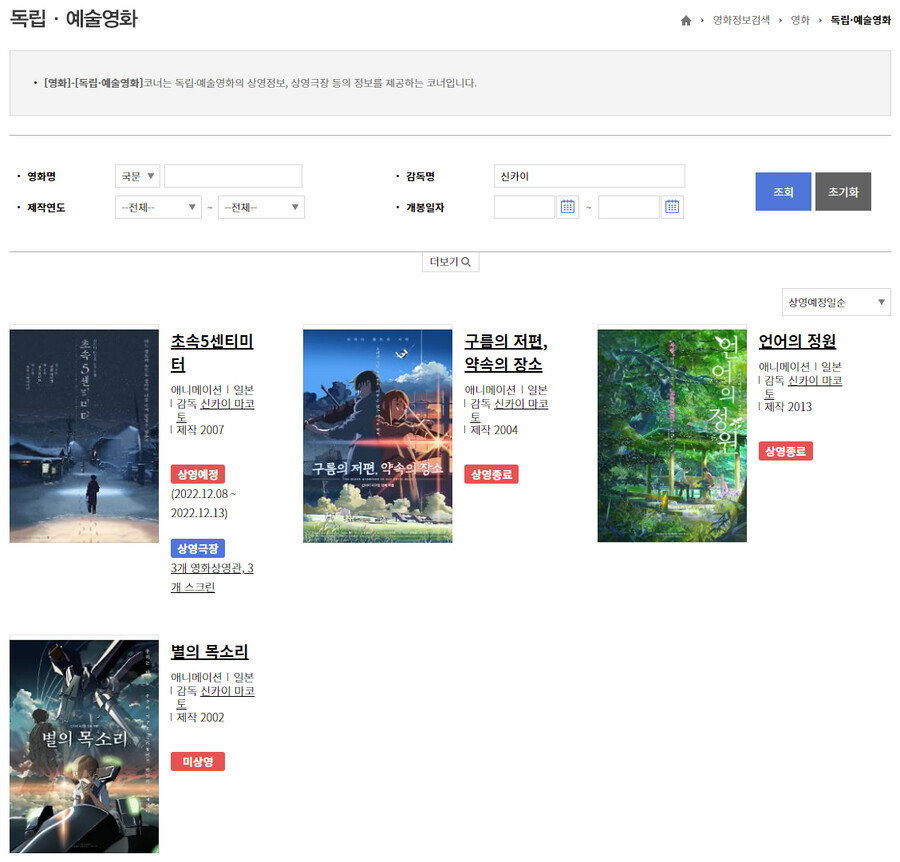Click the 별의 목소리 poster thumbnail
The image size is (900, 862).
(84, 746)
